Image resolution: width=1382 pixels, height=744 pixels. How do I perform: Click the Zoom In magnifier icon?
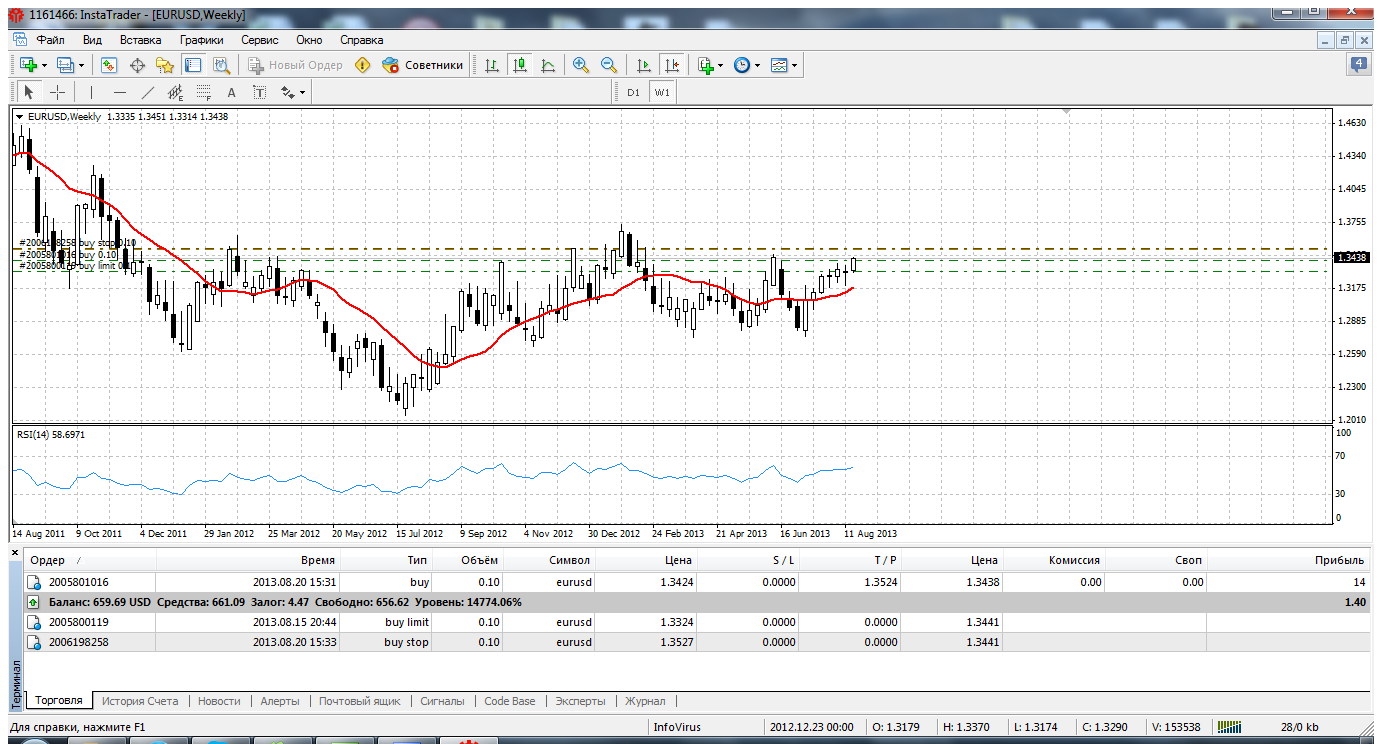(x=580, y=65)
